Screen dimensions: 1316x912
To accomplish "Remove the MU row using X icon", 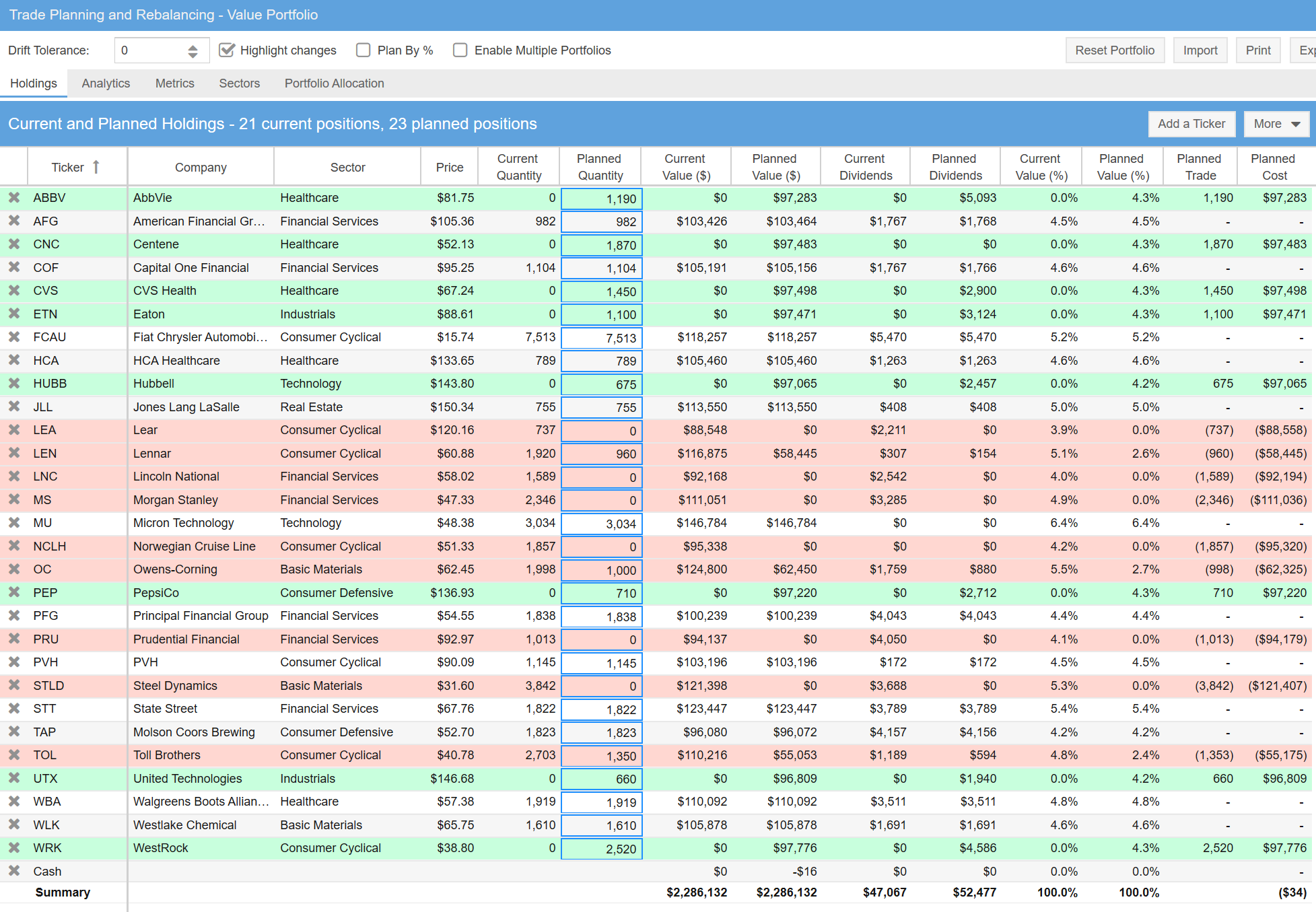I will (x=13, y=523).
